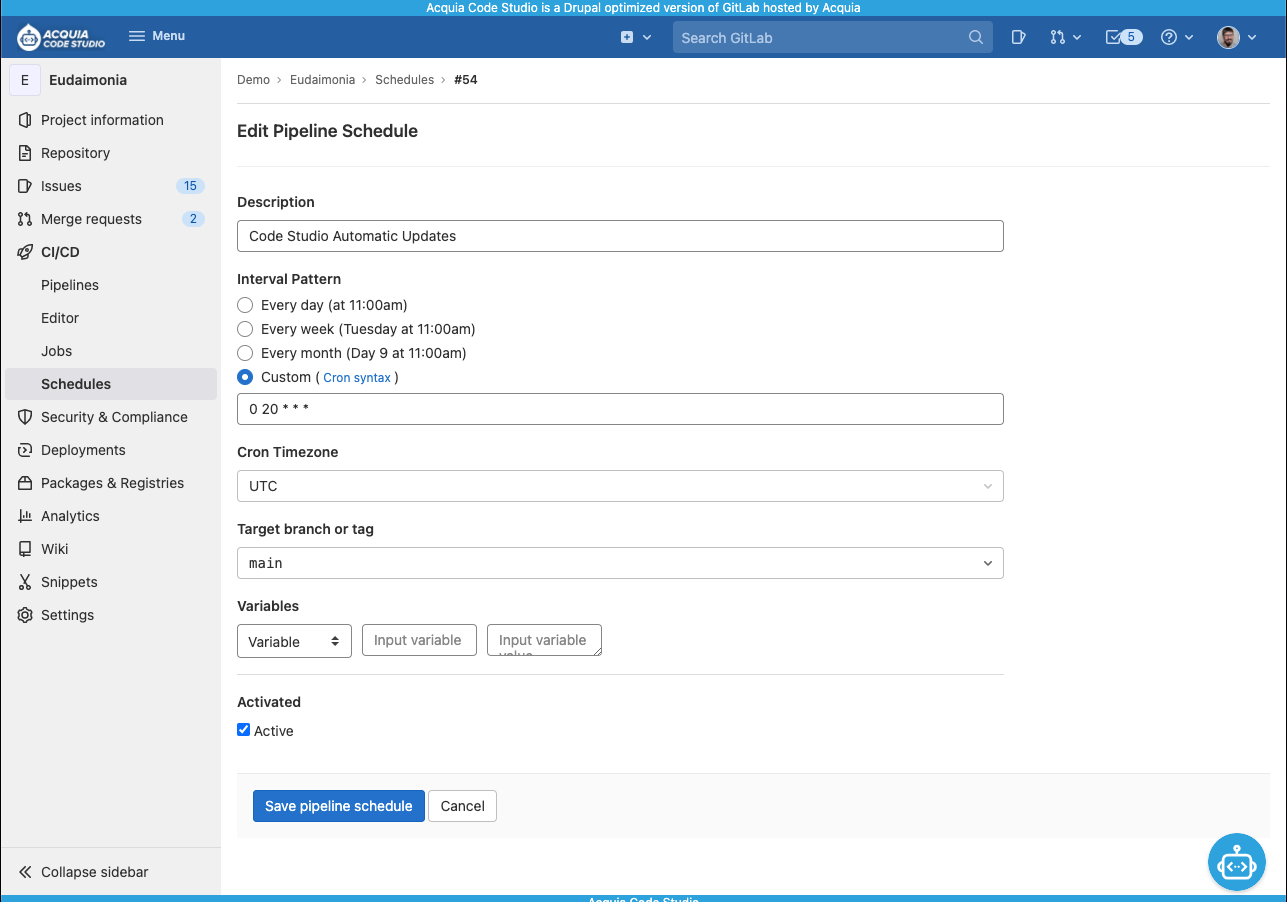
Task: Click the Security & Compliance shield icon
Action: 25,417
